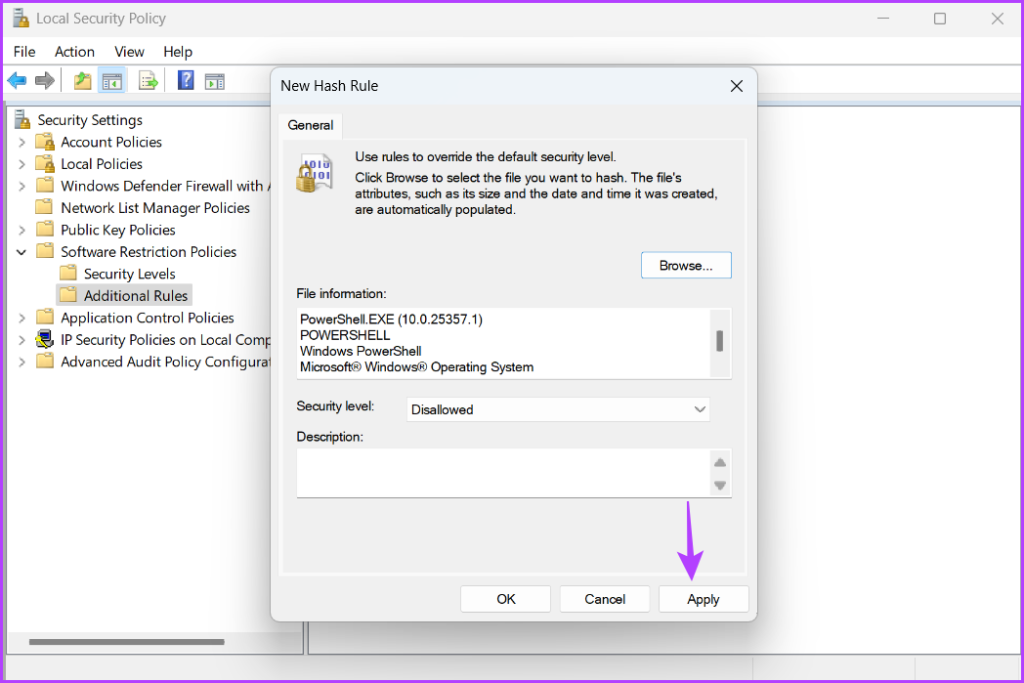Expand the Application Control Policies node
Viewport: 1024px width, 683px height.
(x=22, y=318)
